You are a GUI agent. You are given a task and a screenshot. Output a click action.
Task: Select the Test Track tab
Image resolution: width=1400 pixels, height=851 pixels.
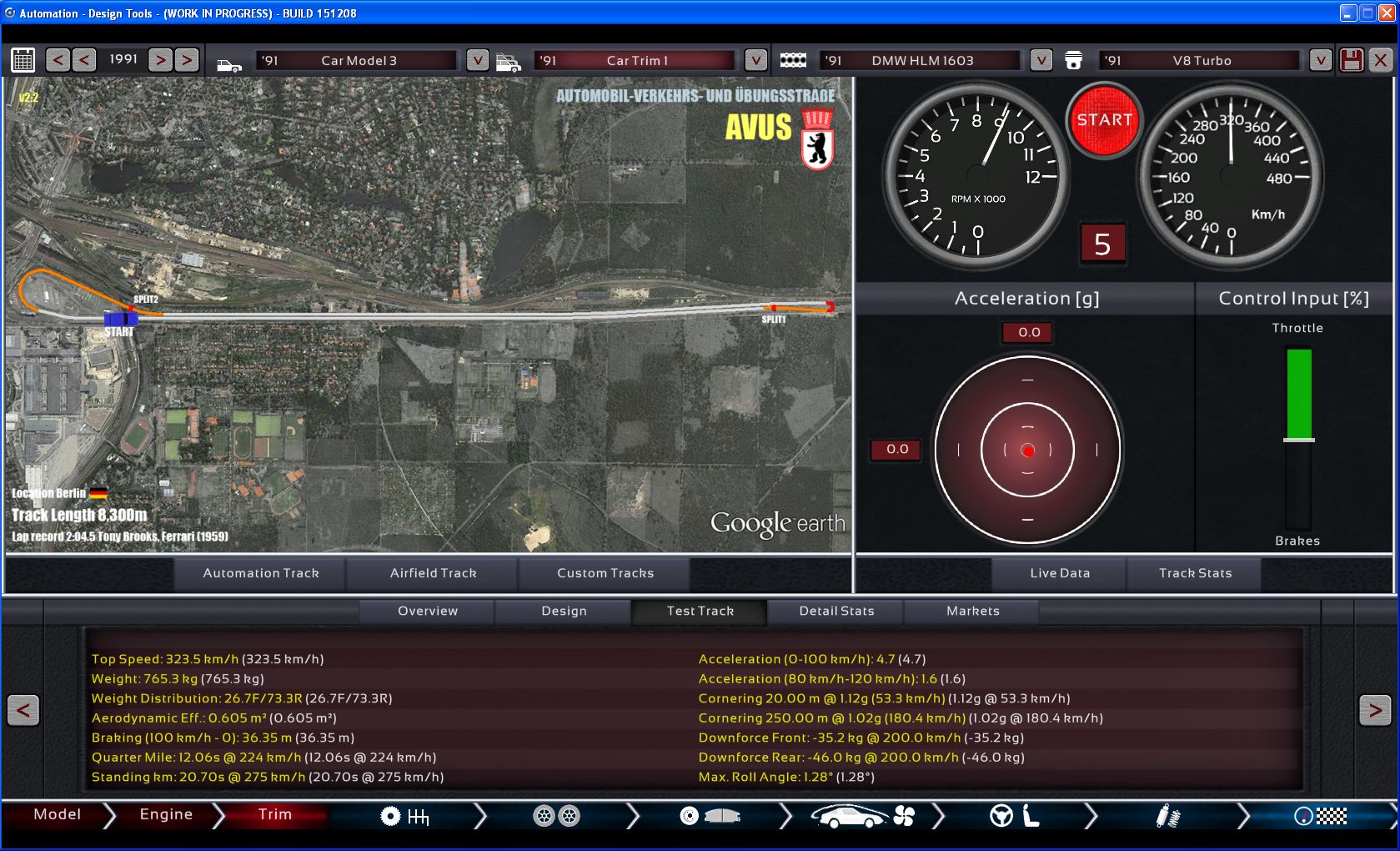[x=700, y=611]
